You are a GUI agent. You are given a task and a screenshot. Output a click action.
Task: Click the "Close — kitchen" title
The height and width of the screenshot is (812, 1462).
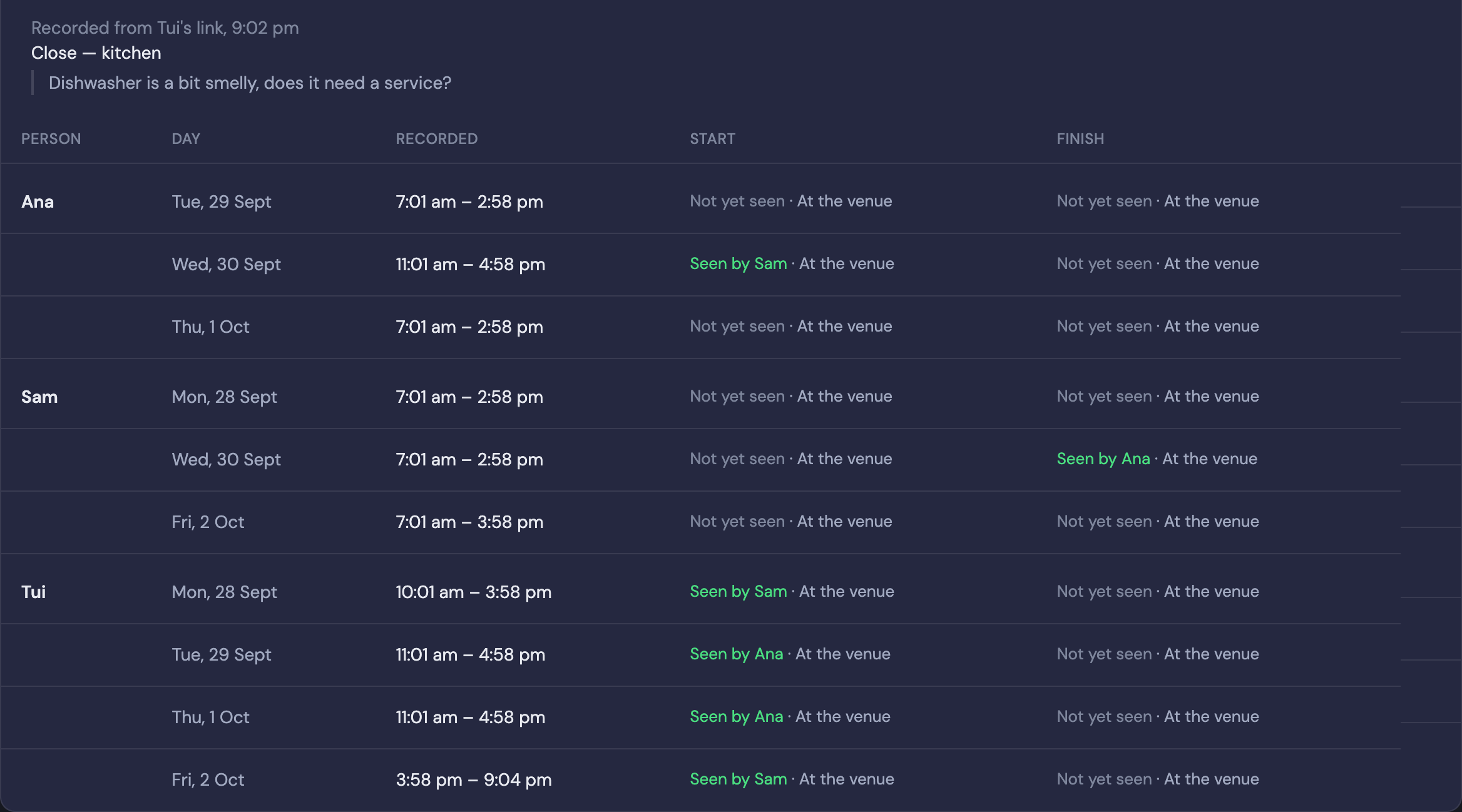pyautogui.click(x=96, y=53)
